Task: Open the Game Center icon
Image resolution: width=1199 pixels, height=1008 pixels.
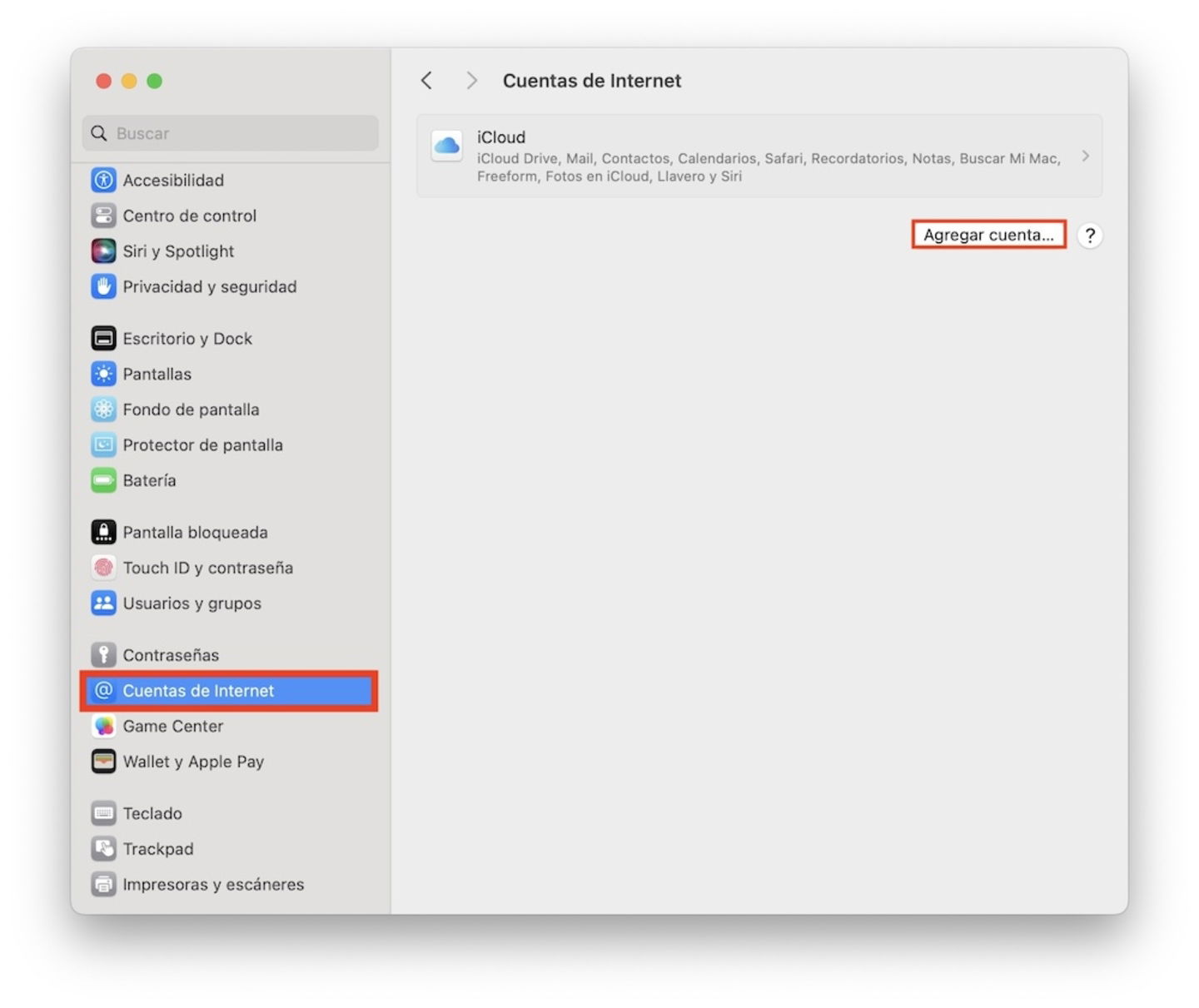Action: 103,726
